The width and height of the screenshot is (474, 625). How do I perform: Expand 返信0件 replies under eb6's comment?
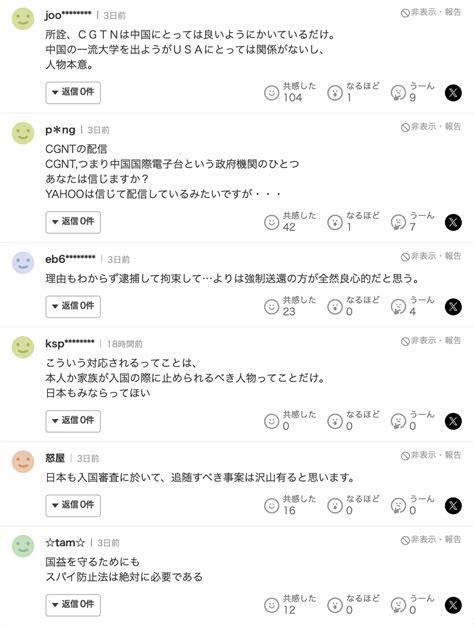(73, 307)
